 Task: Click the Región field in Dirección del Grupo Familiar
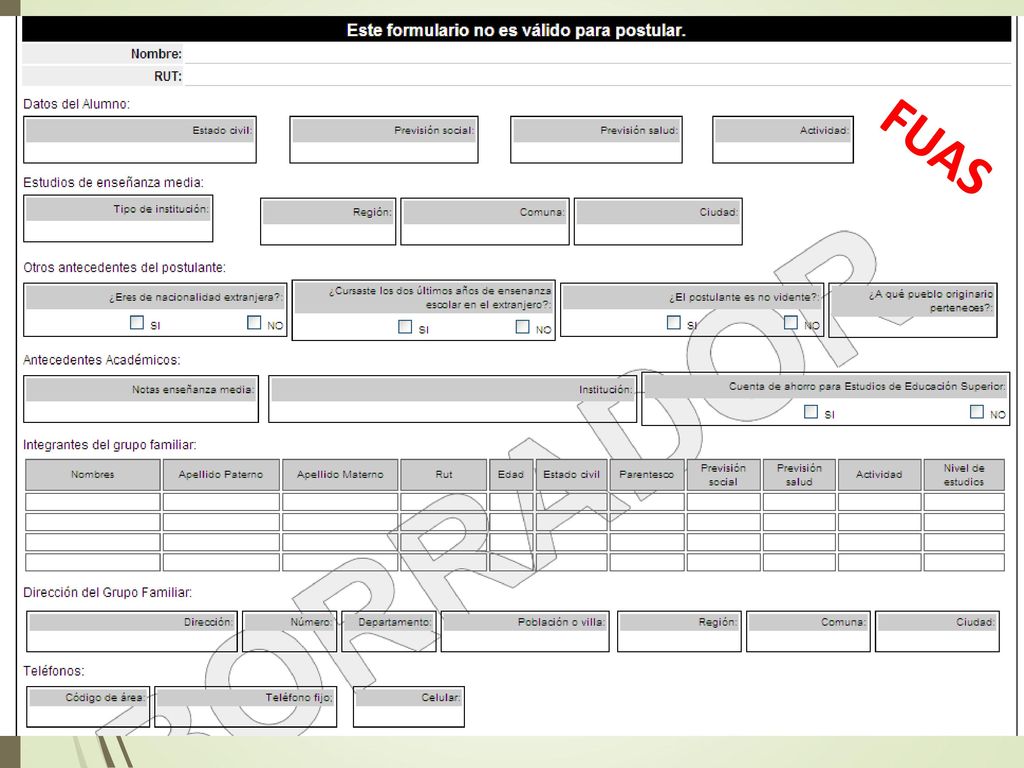[x=679, y=632]
